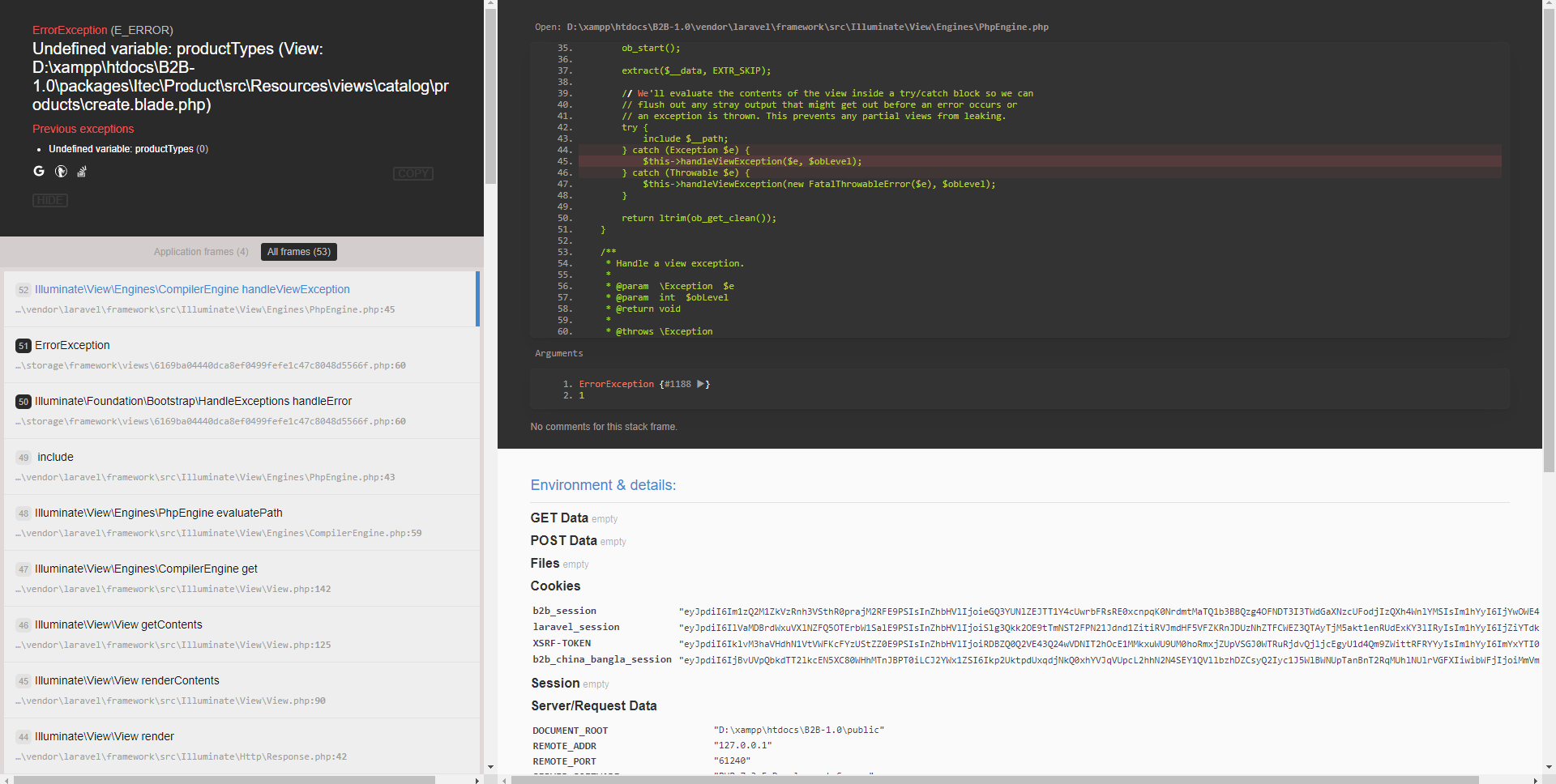Click the XSRF-TOKEN cookie name
Screen dimensions: 1556x784
point(562,643)
